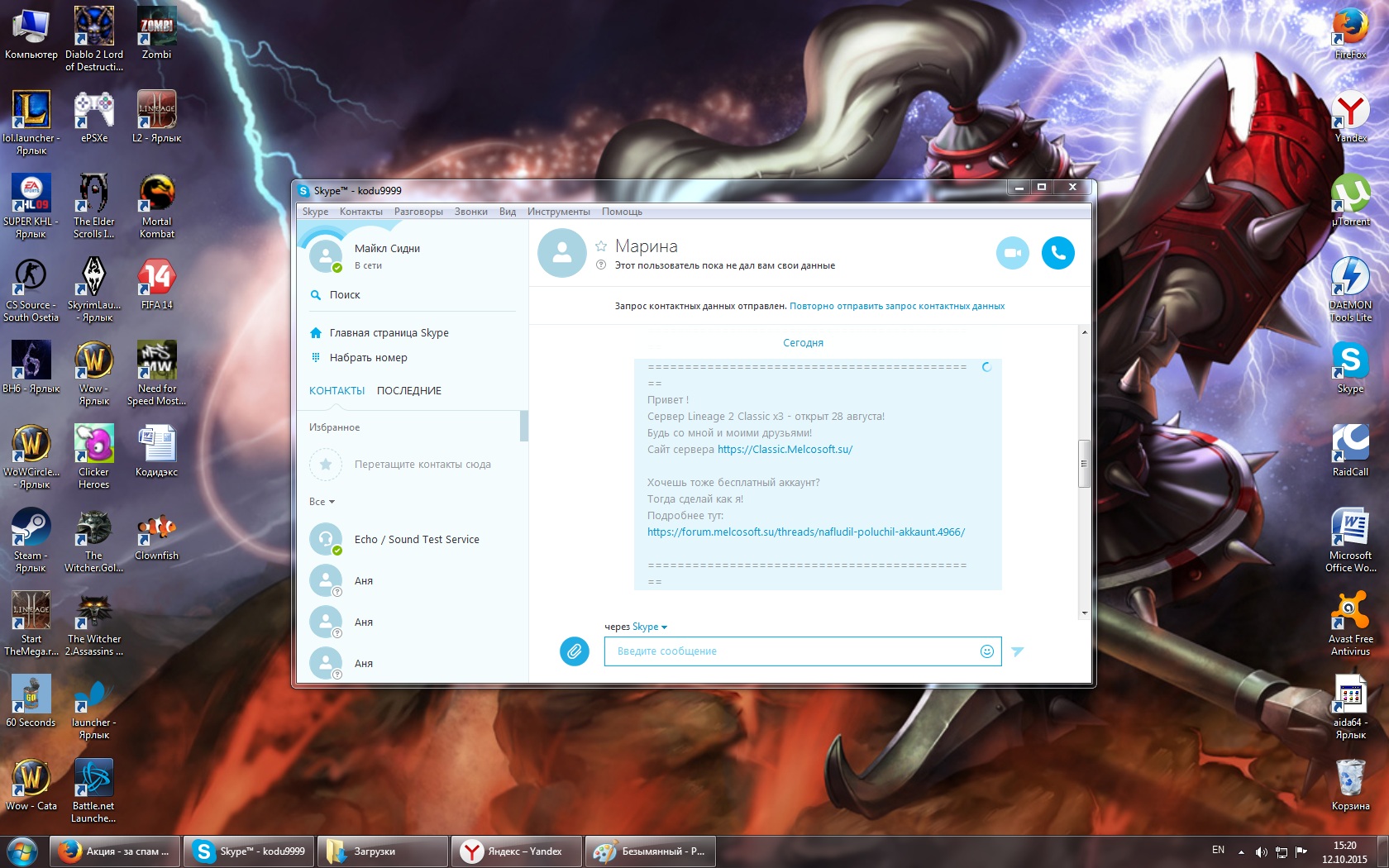Open Mortal Kombat desktop shortcut

click(x=157, y=207)
